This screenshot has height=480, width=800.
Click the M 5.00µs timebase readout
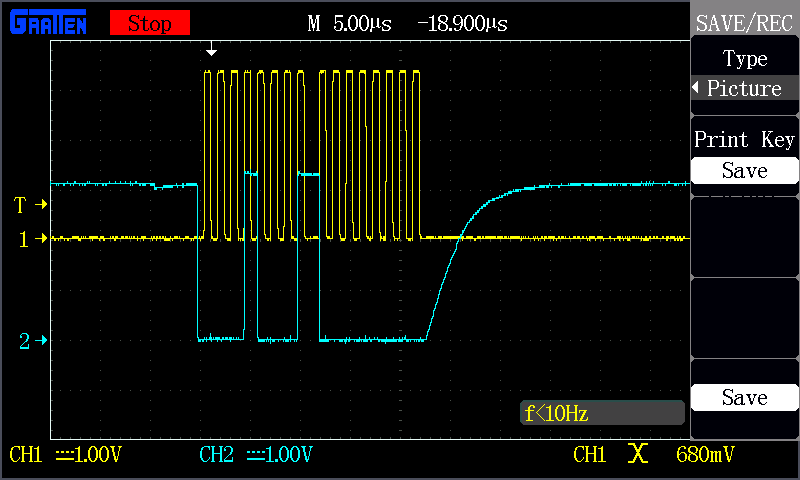click(x=349, y=23)
